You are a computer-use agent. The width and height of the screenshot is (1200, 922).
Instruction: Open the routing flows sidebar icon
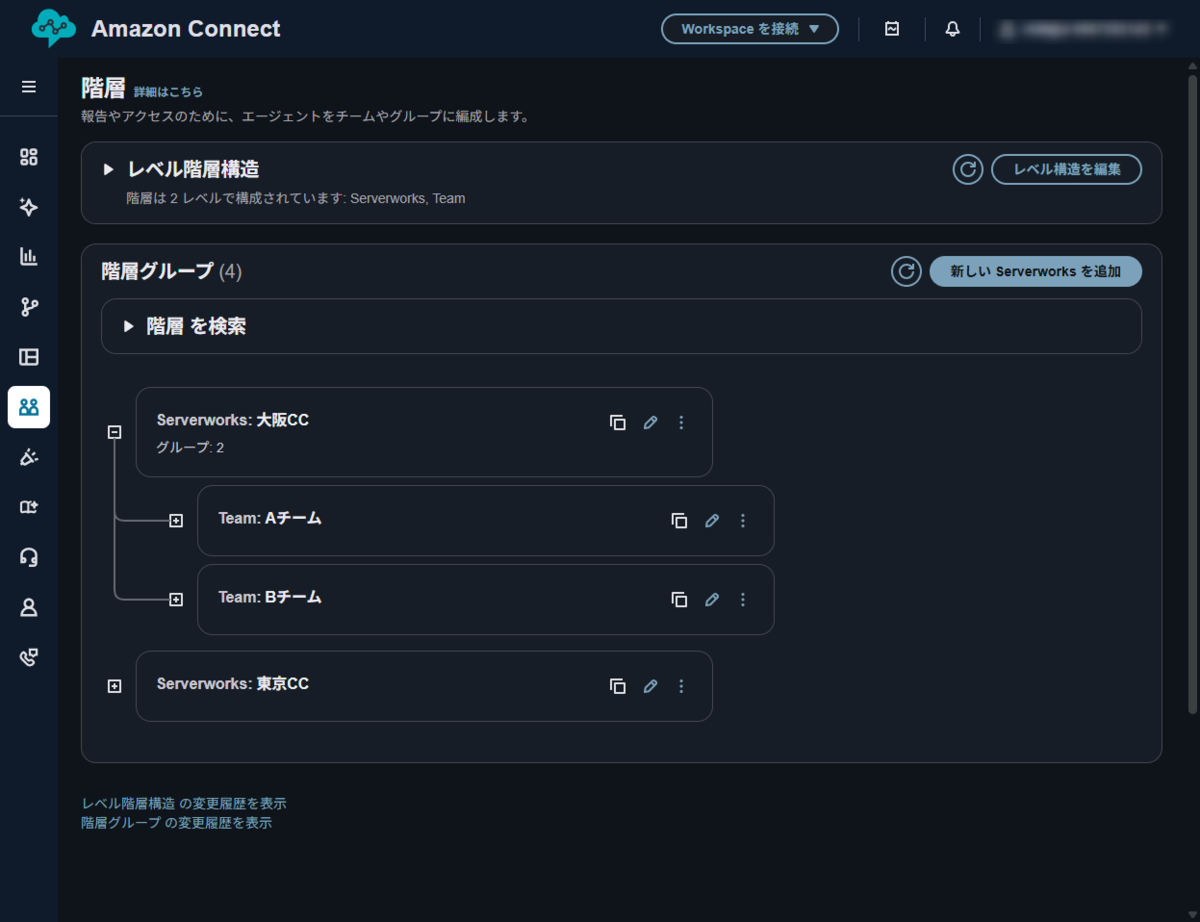pos(29,307)
